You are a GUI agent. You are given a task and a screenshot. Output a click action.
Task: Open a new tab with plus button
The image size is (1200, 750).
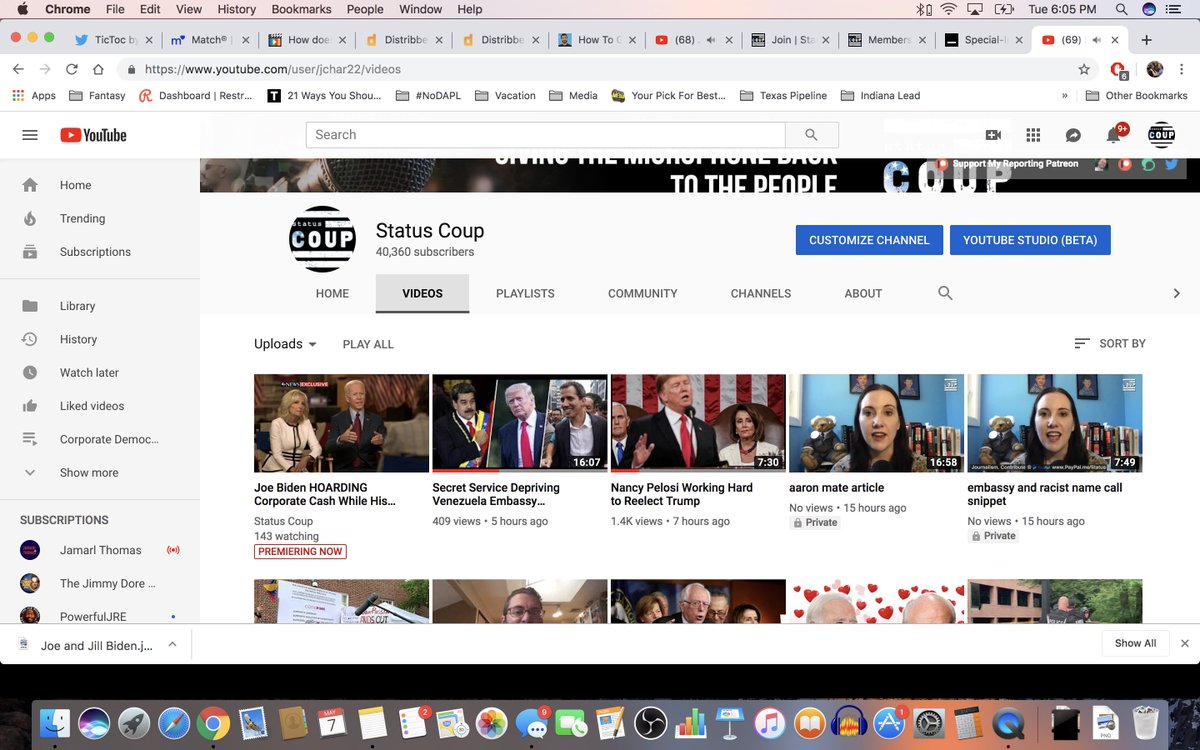pyautogui.click(x=1146, y=40)
